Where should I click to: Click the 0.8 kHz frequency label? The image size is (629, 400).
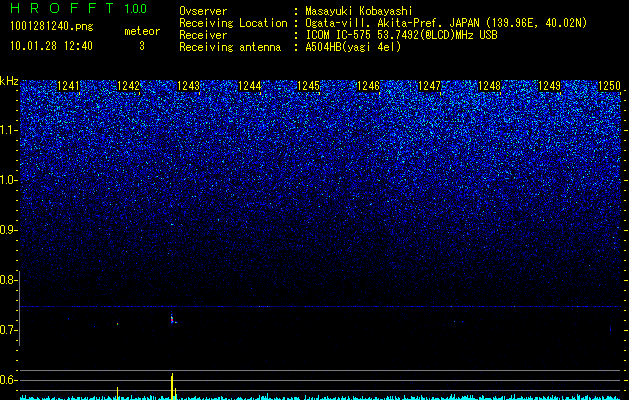click(x=8, y=280)
